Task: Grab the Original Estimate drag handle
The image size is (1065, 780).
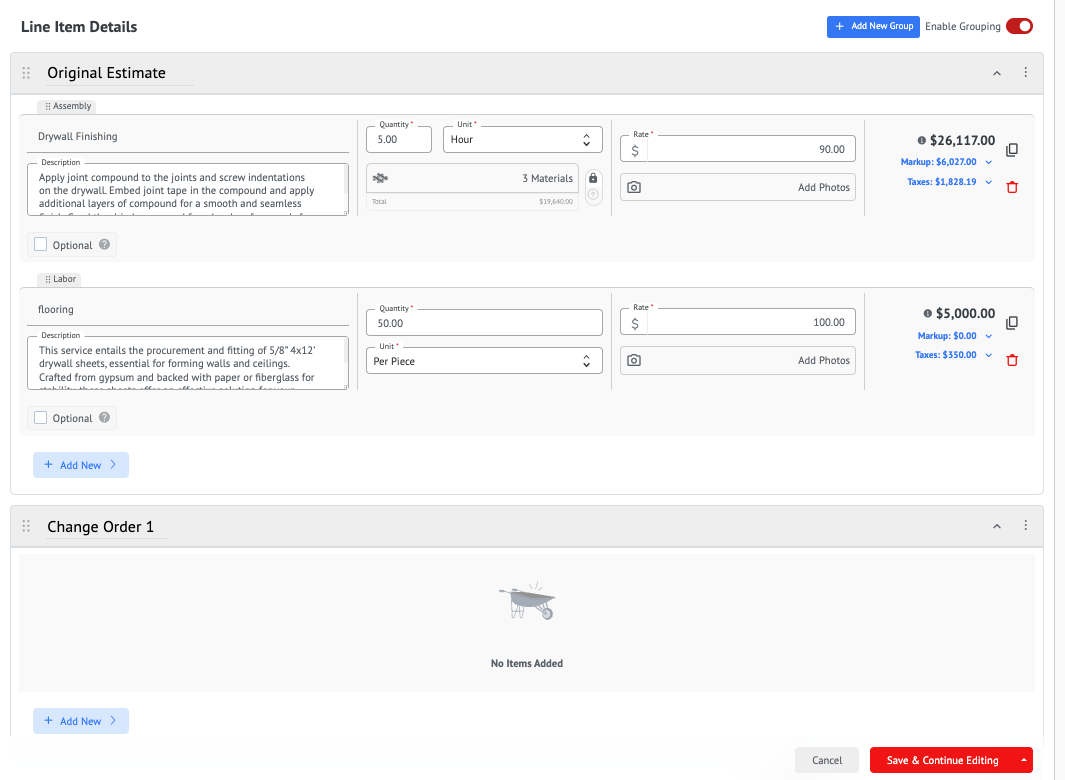Action: pyautogui.click(x=27, y=73)
